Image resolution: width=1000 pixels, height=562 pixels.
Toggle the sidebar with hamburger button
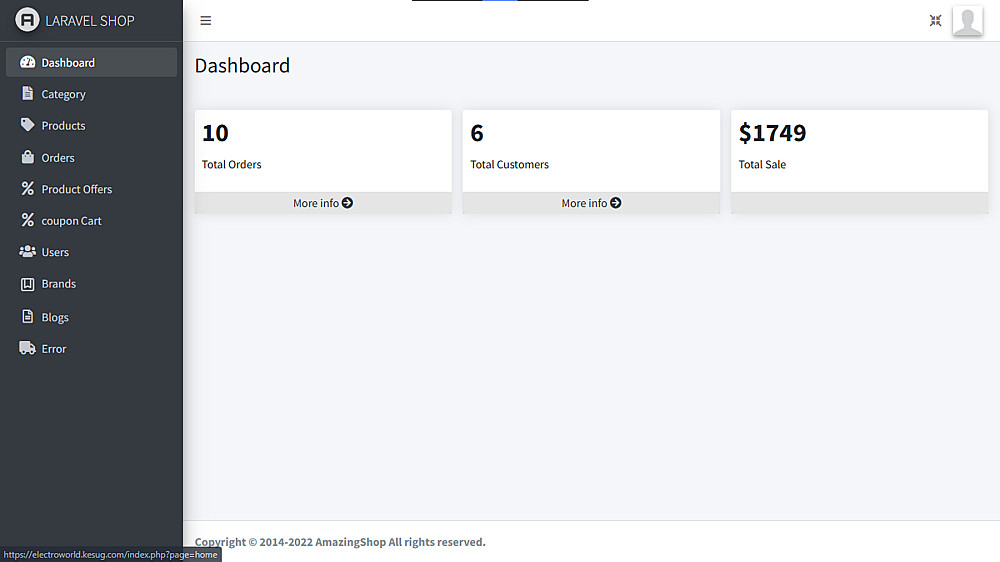(206, 20)
